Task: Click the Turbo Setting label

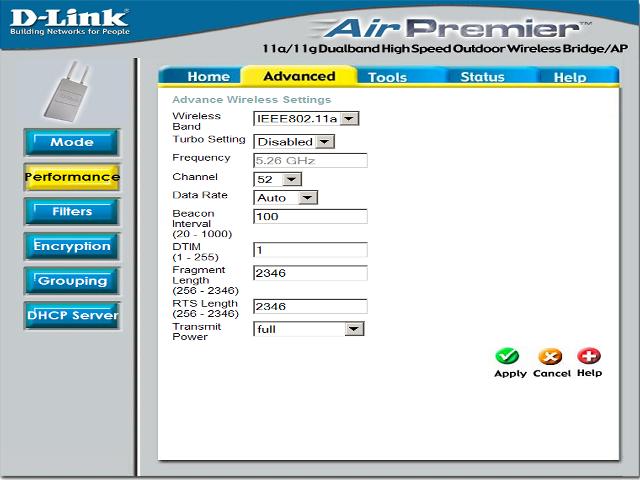Action: coord(209,139)
